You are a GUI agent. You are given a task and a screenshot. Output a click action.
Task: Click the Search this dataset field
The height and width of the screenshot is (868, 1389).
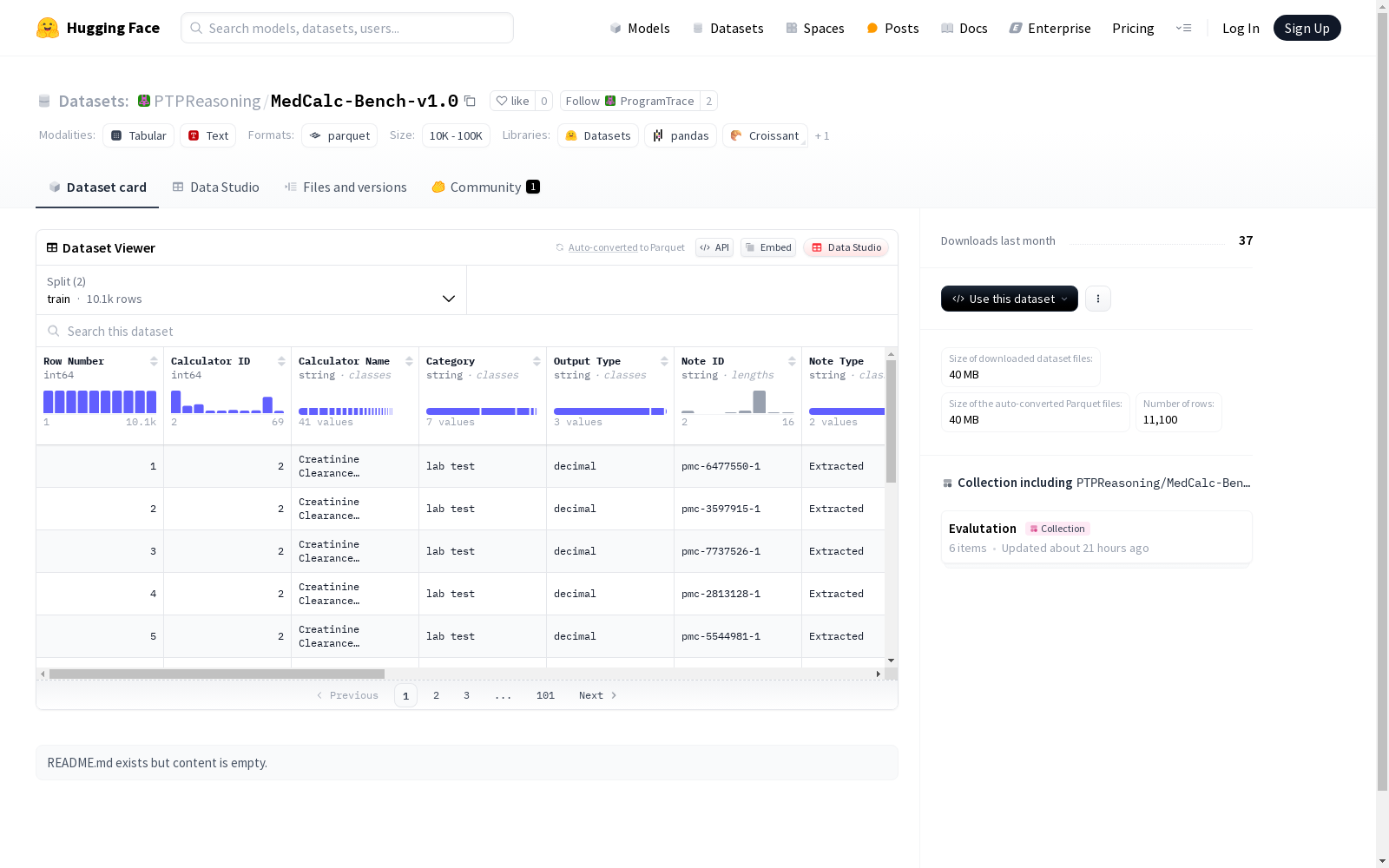467,332
